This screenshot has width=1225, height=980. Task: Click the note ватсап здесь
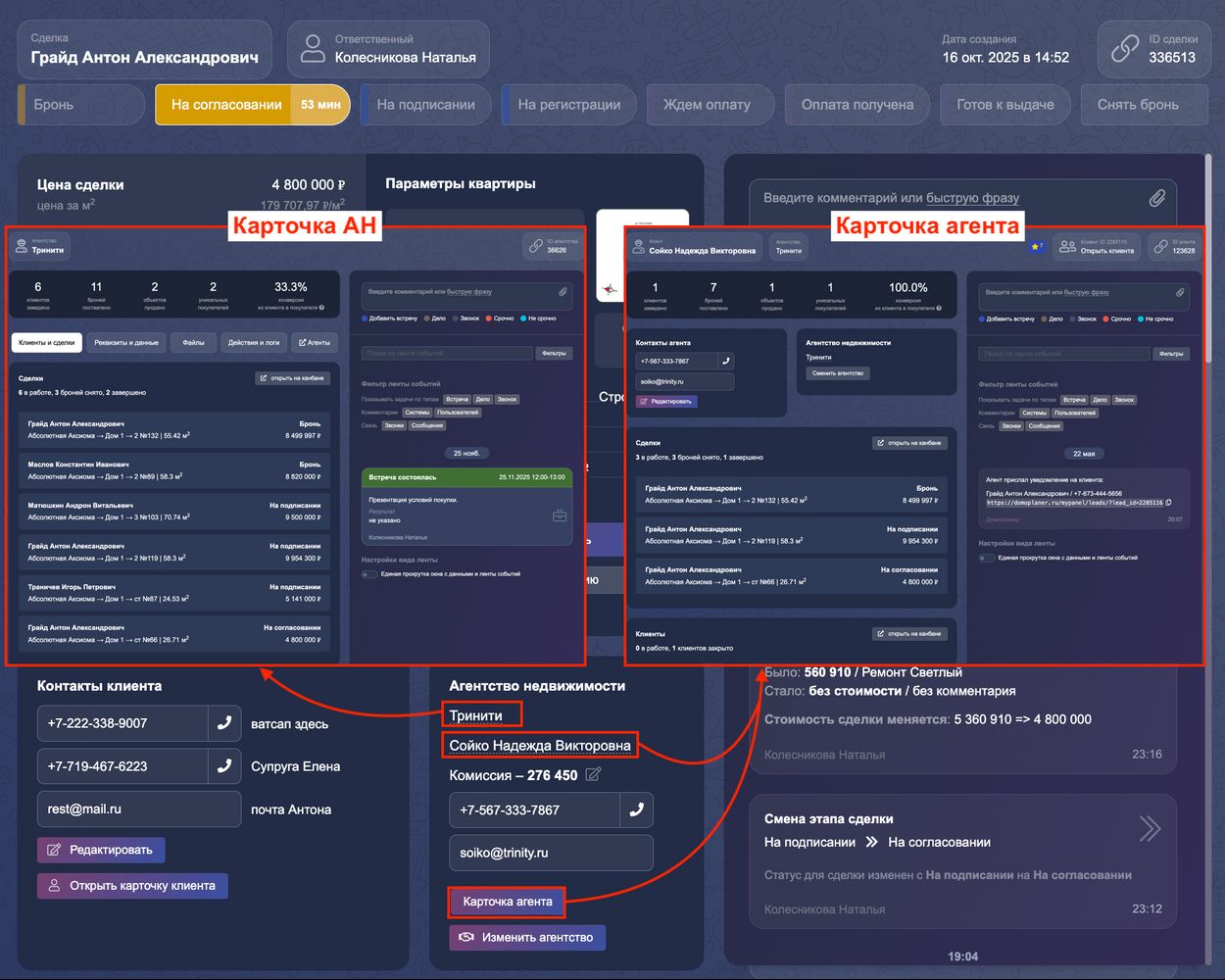[x=290, y=724]
